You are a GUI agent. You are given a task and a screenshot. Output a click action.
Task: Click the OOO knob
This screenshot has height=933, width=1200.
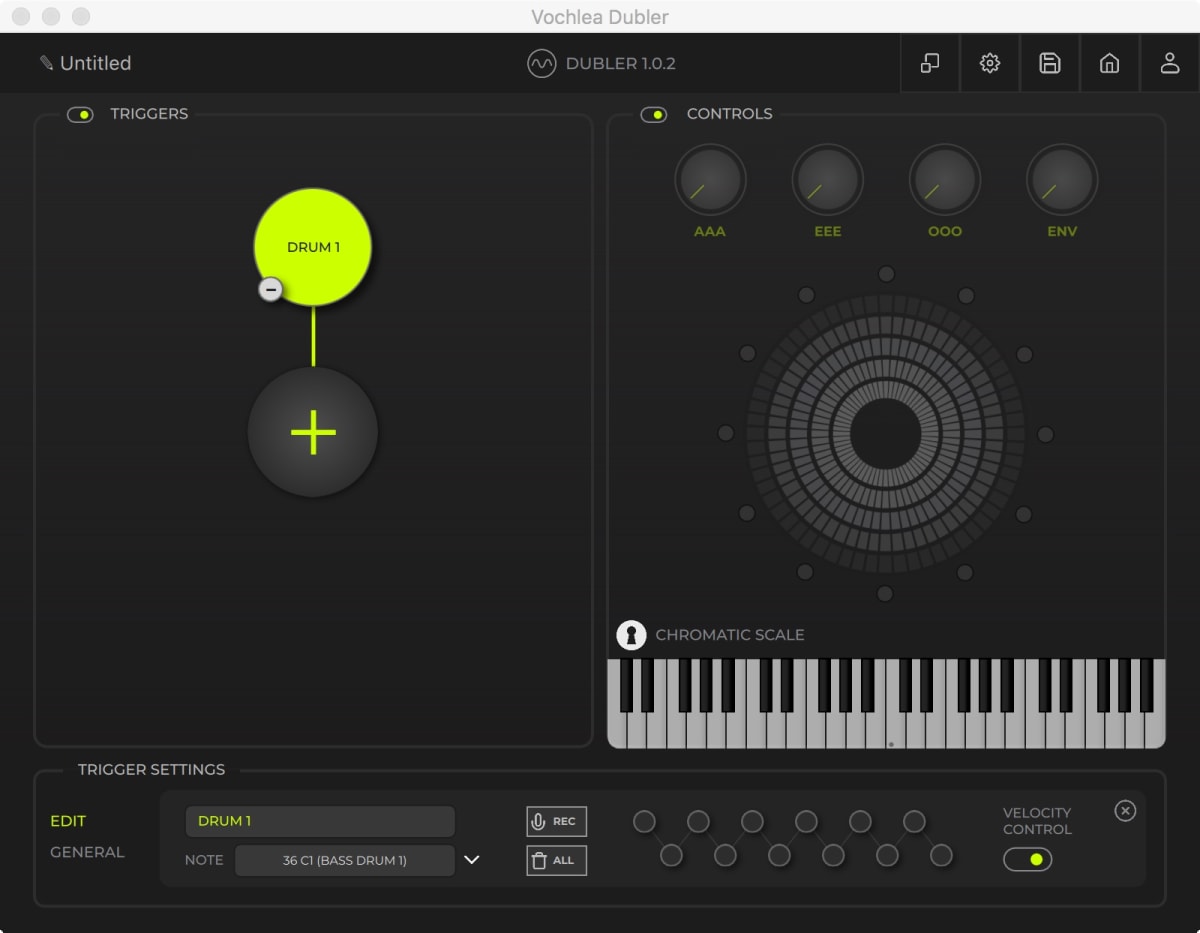tap(945, 180)
